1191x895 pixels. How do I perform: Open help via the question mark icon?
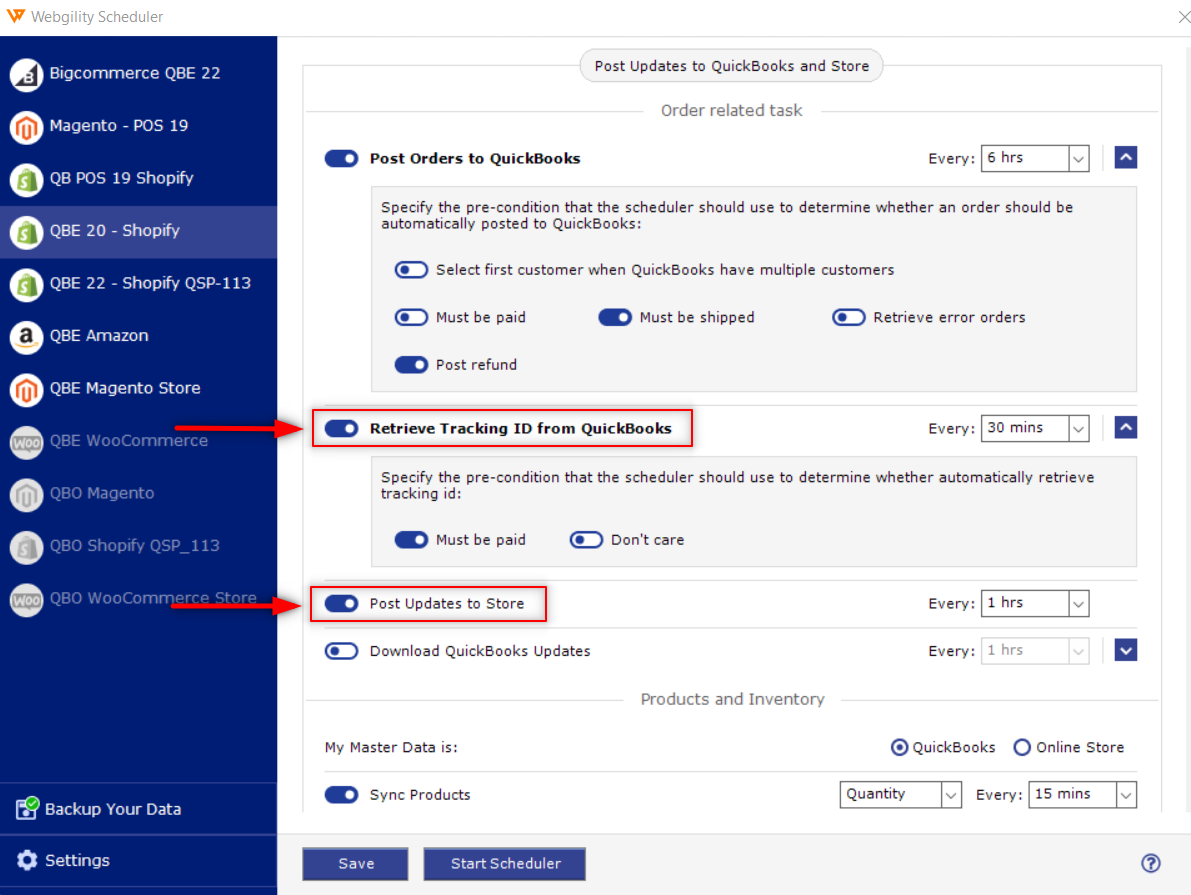1151,863
